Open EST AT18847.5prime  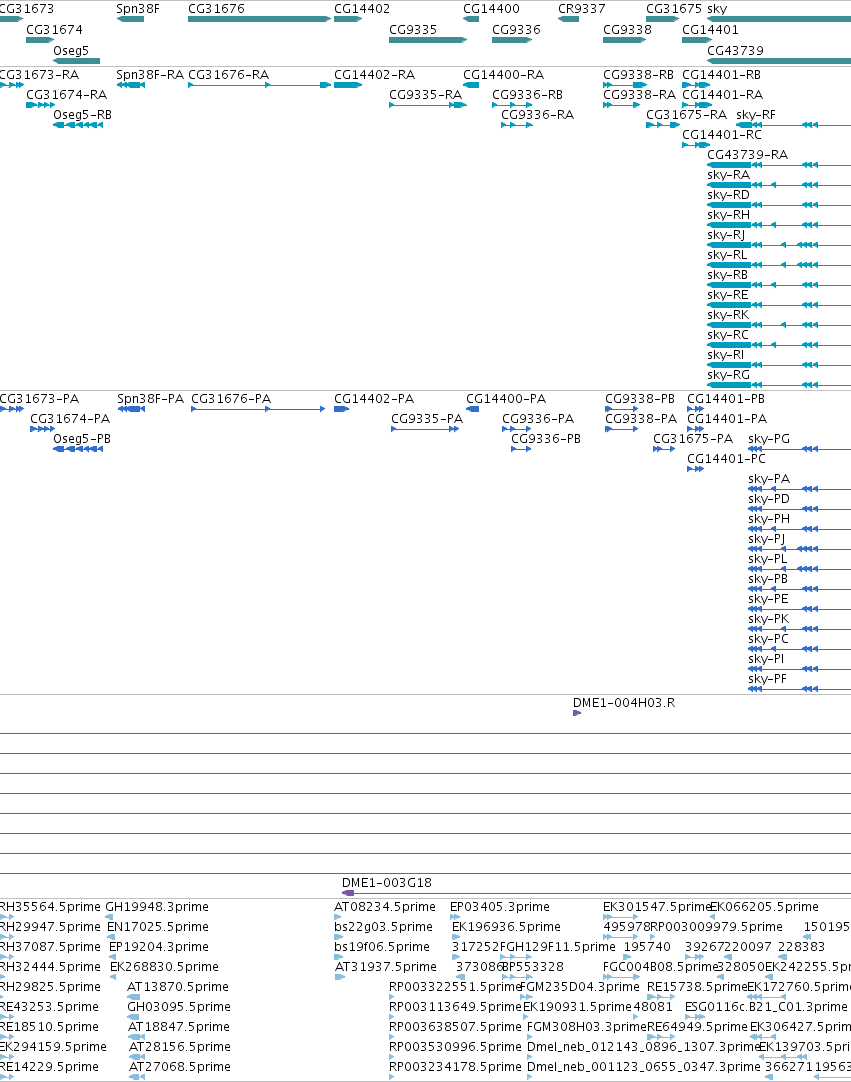click(137, 1037)
